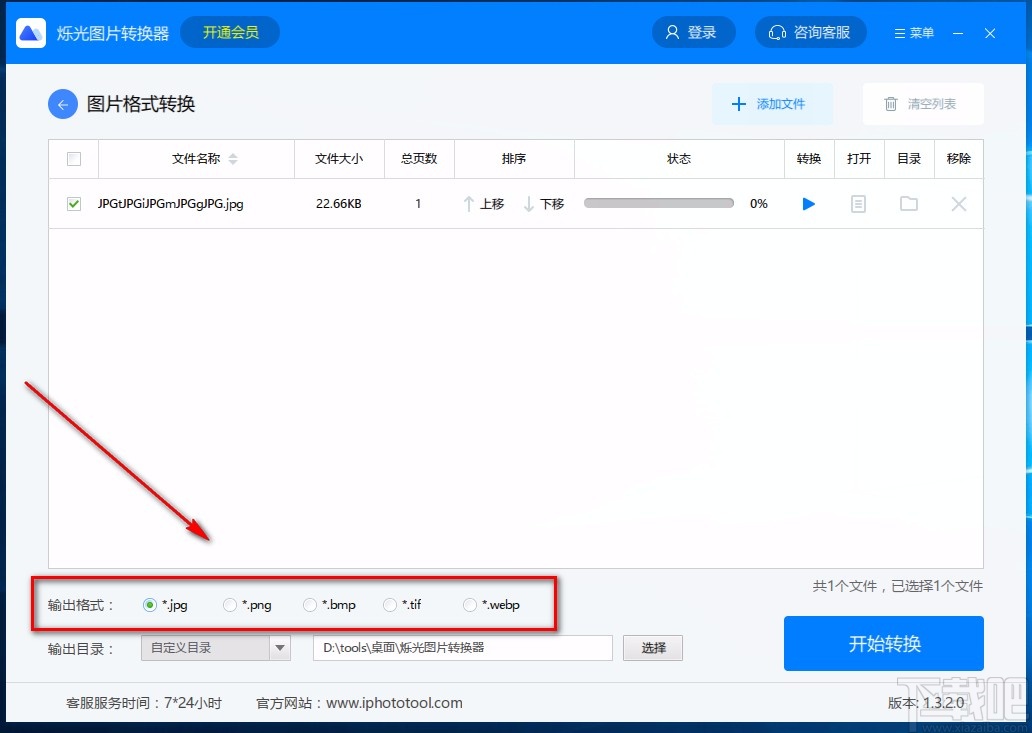Open converted file via the 打开 document icon

click(x=858, y=203)
